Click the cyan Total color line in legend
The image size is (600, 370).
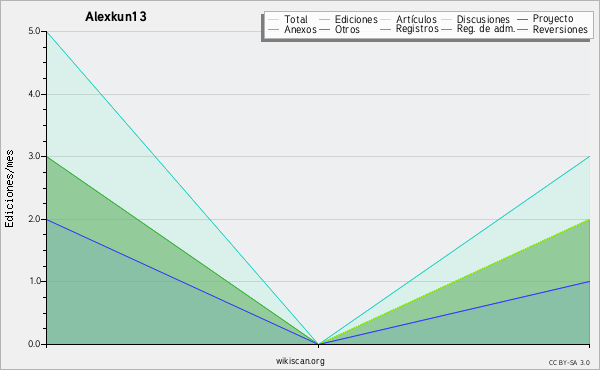tap(274, 20)
